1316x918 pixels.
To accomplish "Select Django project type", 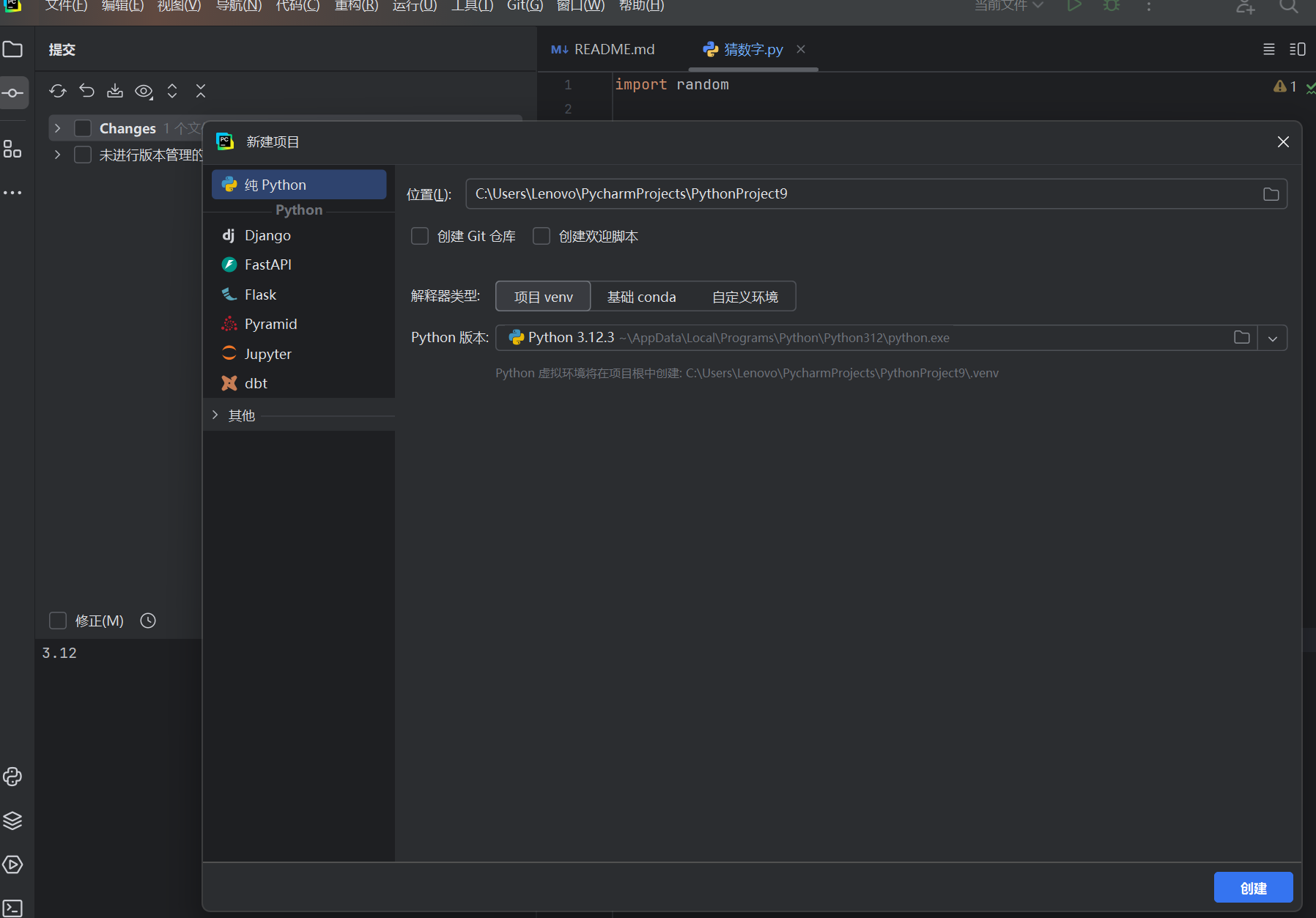I will pos(299,235).
